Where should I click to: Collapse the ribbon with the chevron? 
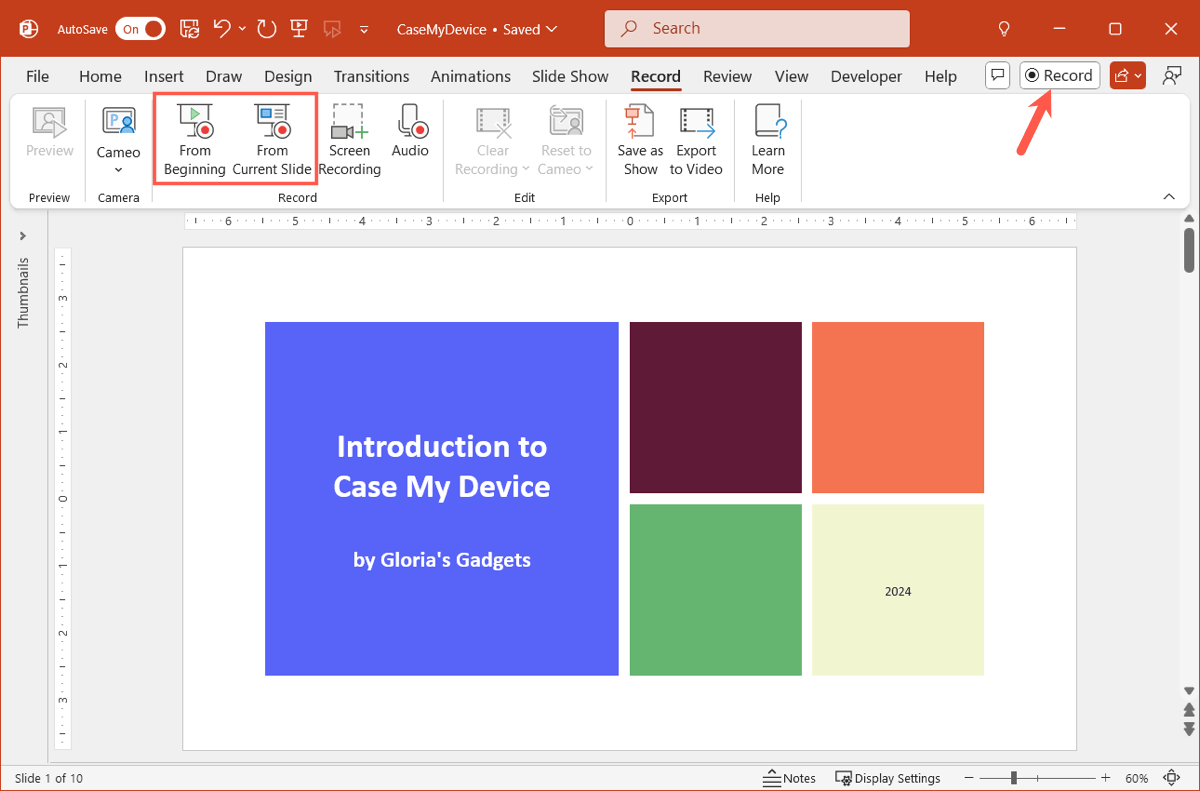pos(1169,197)
